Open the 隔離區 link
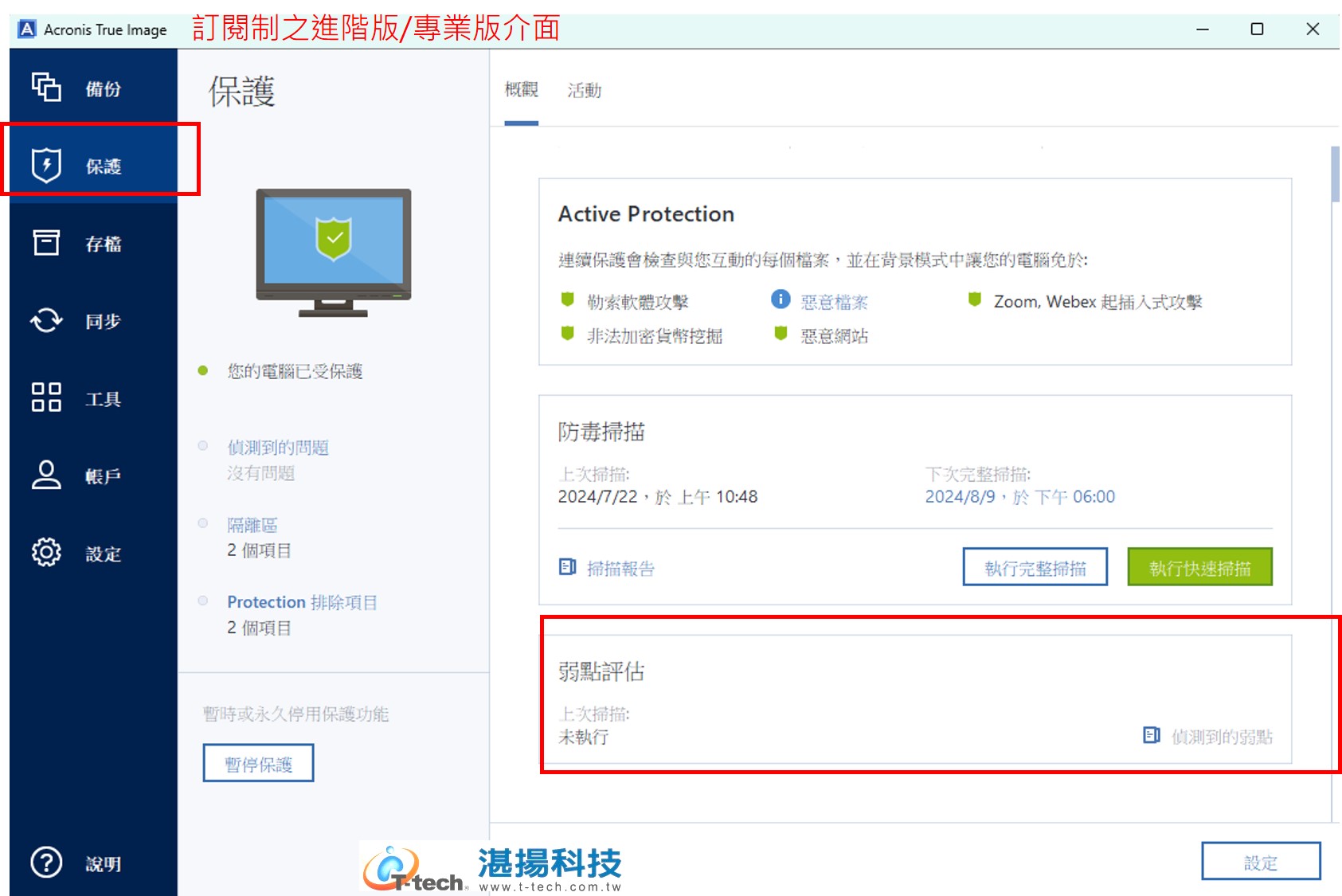The width and height of the screenshot is (1342, 896). click(x=252, y=525)
